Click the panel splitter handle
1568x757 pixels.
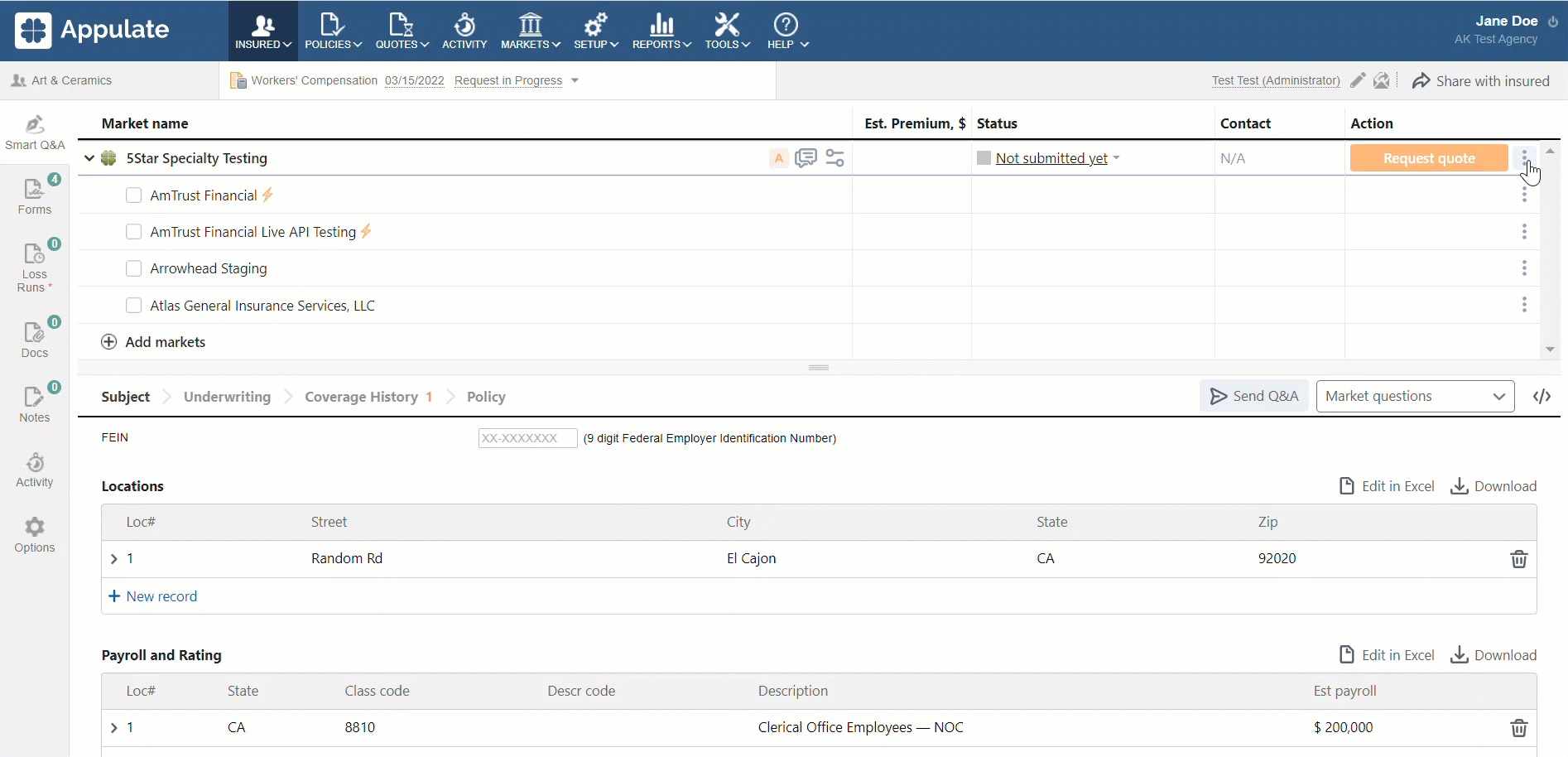pyautogui.click(x=819, y=368)
